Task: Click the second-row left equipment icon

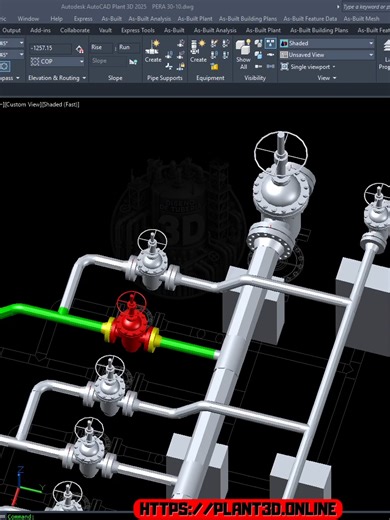Action: (x=214, y=55)
